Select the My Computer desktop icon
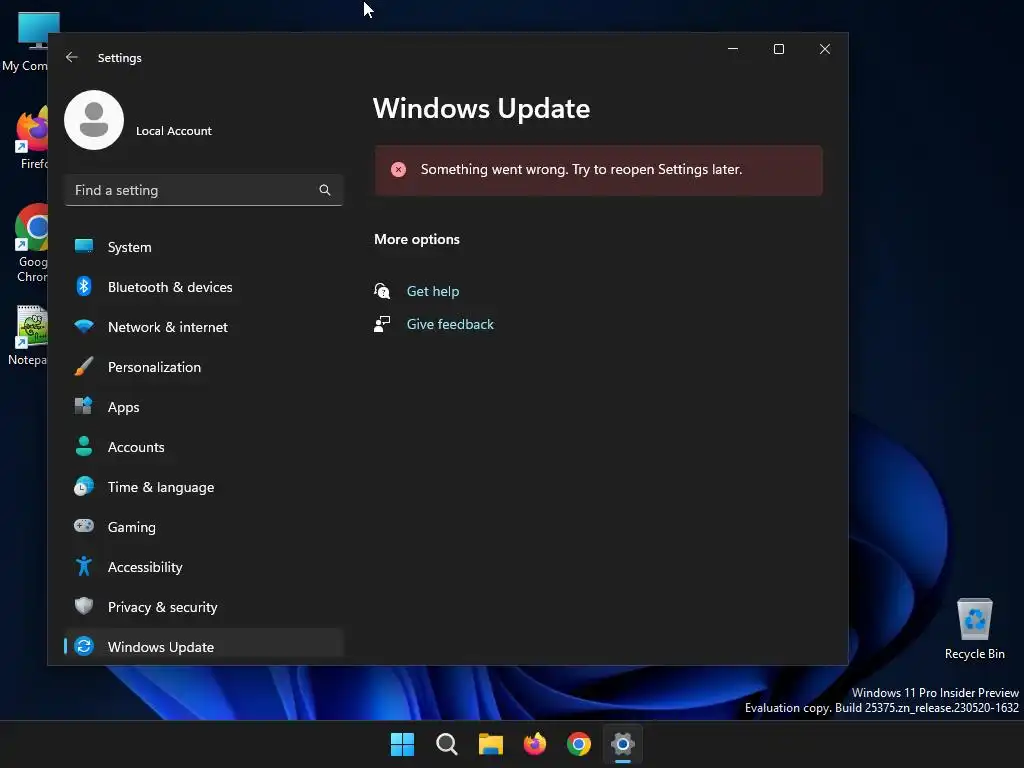 tap(26, 41)
